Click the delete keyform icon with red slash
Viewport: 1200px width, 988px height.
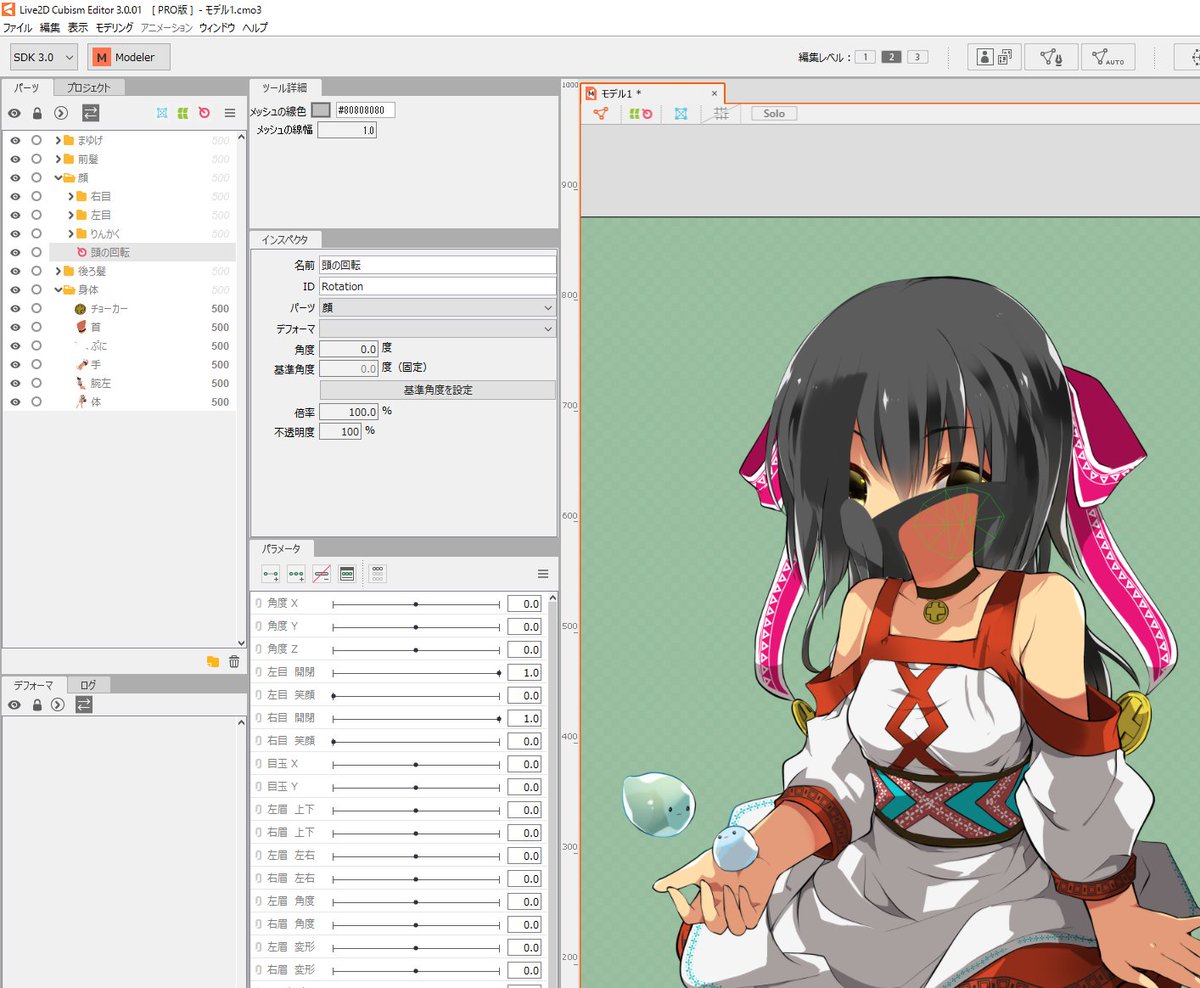pos(322,574)
